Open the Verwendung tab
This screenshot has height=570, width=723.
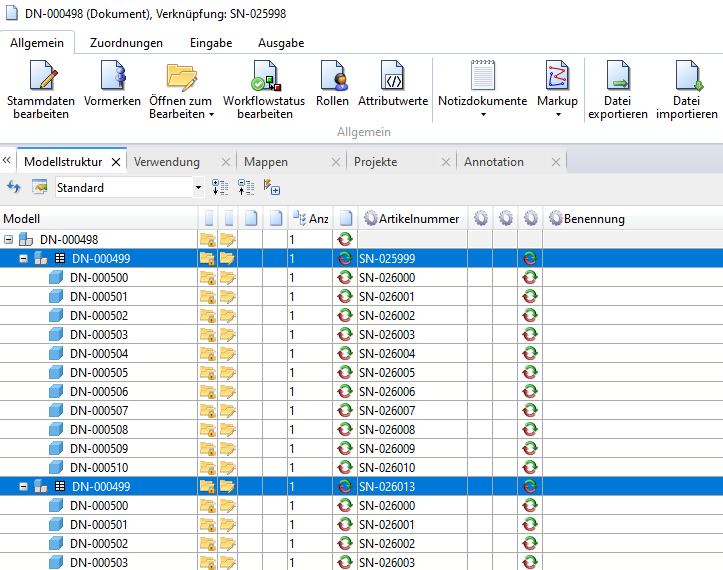(167, 162)
